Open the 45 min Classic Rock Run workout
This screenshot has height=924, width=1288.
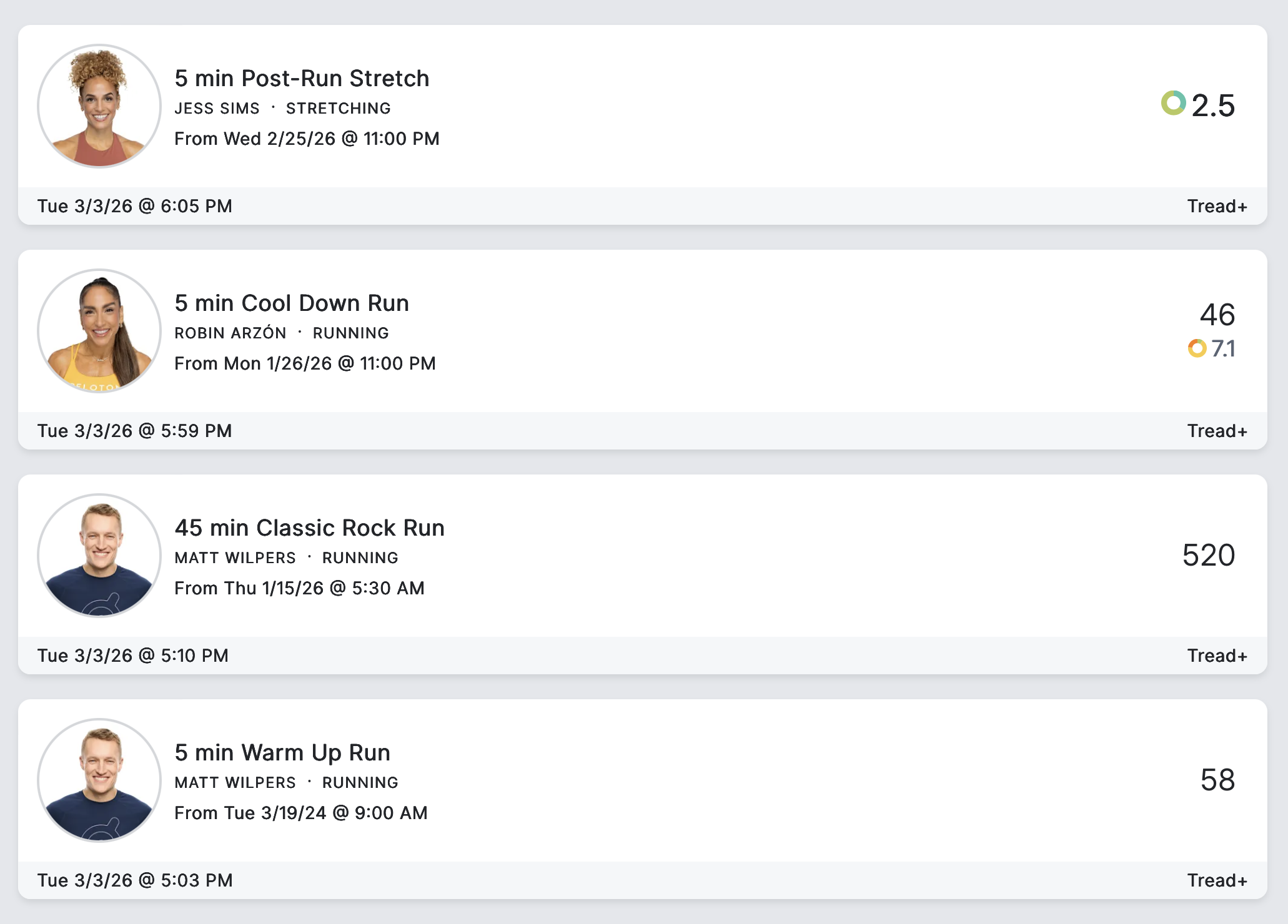coord(309,528)
